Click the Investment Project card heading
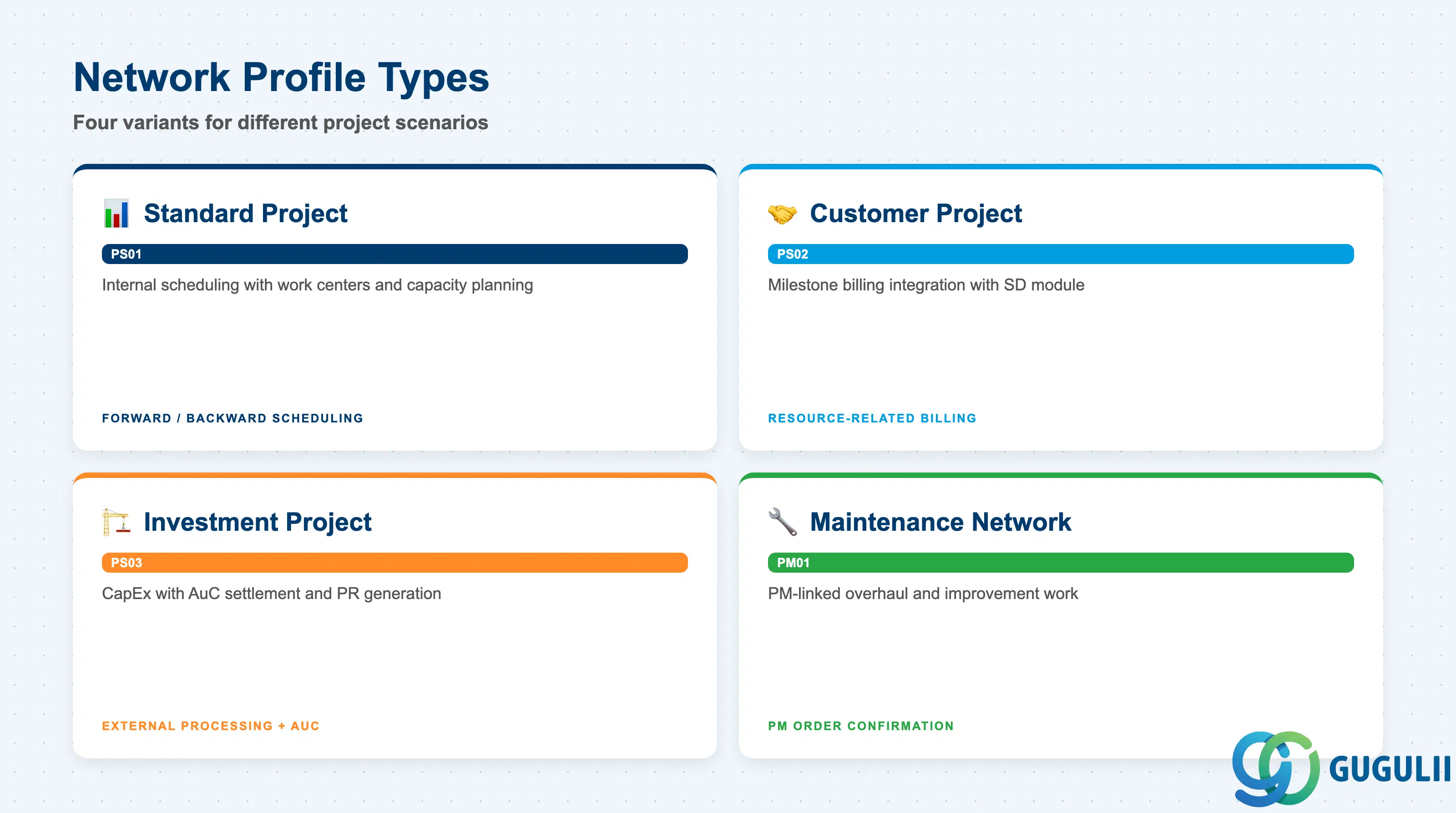Screen dimensions: 1456x813 coord(258,522)
